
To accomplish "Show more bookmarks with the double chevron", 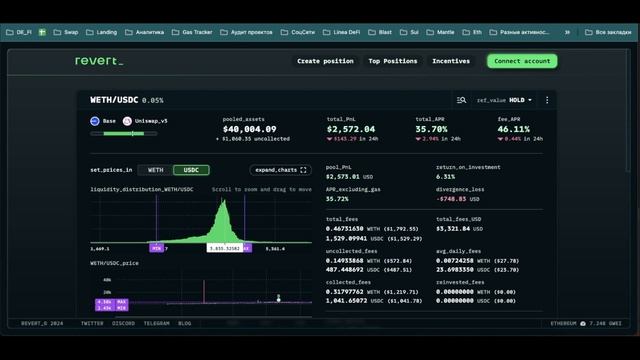I will tap(567, 32).
